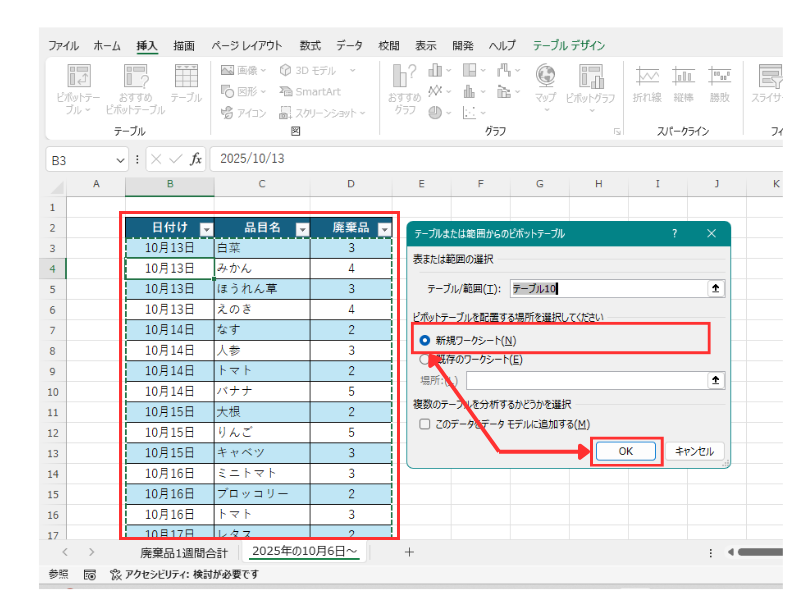This screenshot has height=600, width=800.
Task: Click the insert function fx icon
Action: (196, 159)
